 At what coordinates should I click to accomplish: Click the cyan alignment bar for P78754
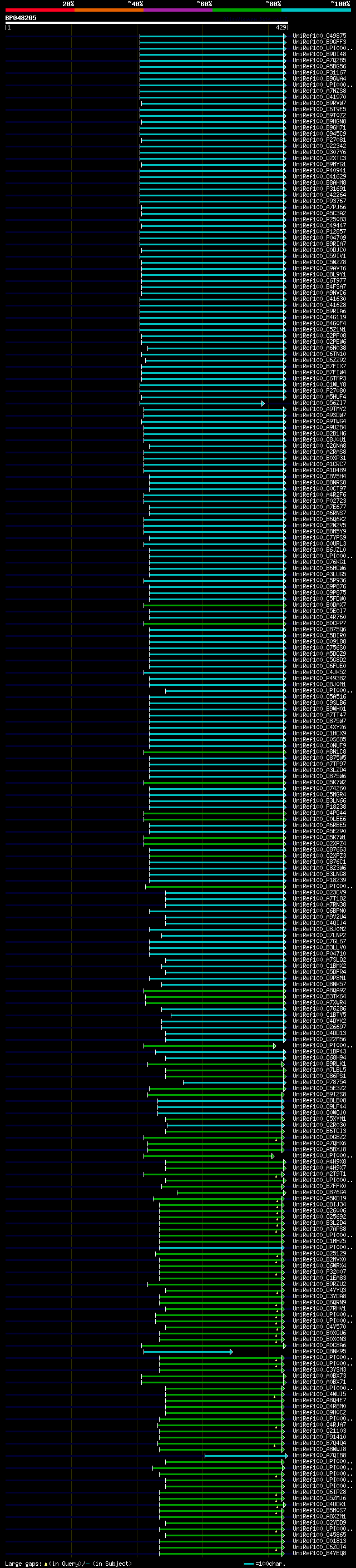(234, 1082)
